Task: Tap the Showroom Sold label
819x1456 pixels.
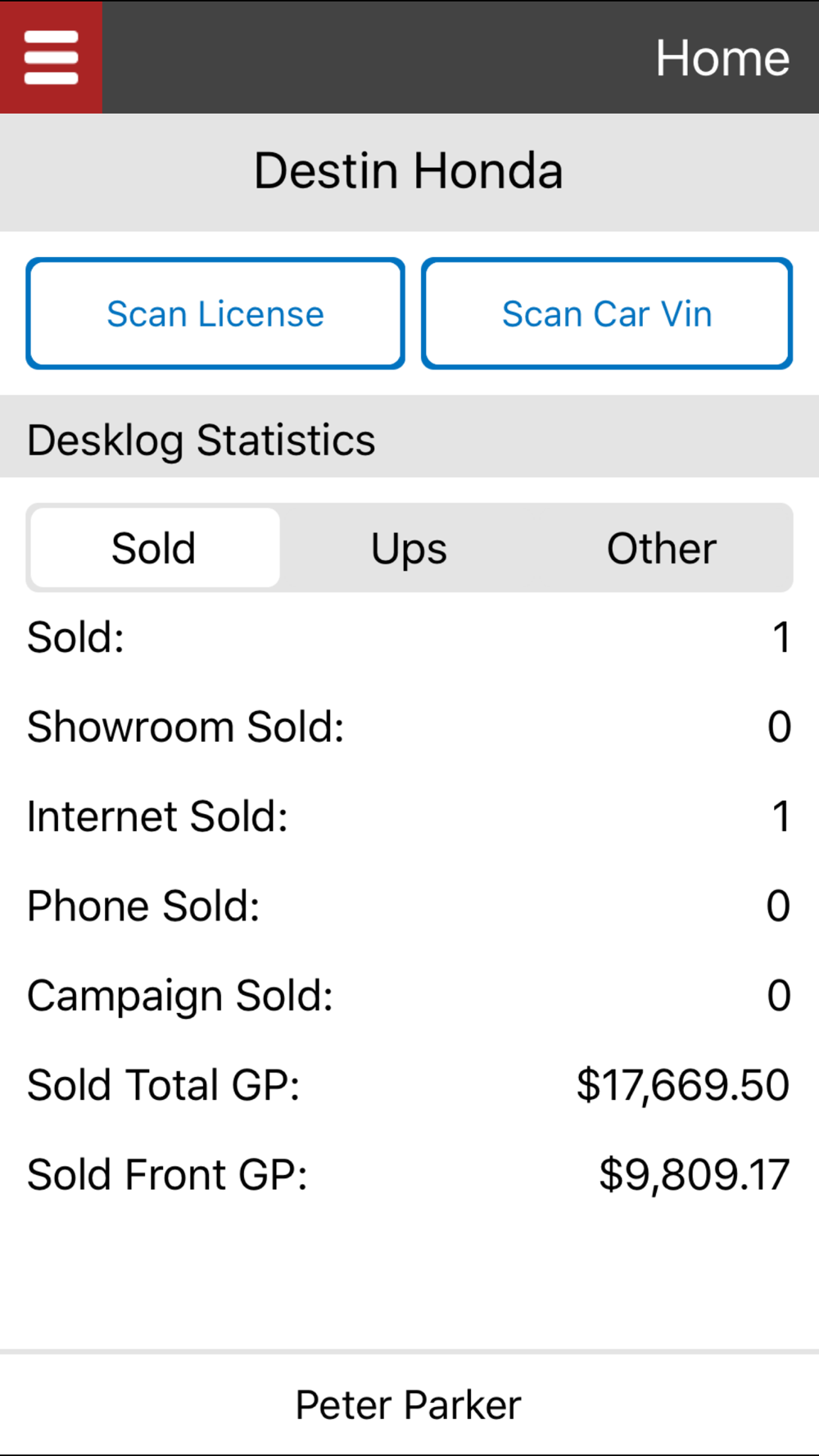Action: (186, 726)
